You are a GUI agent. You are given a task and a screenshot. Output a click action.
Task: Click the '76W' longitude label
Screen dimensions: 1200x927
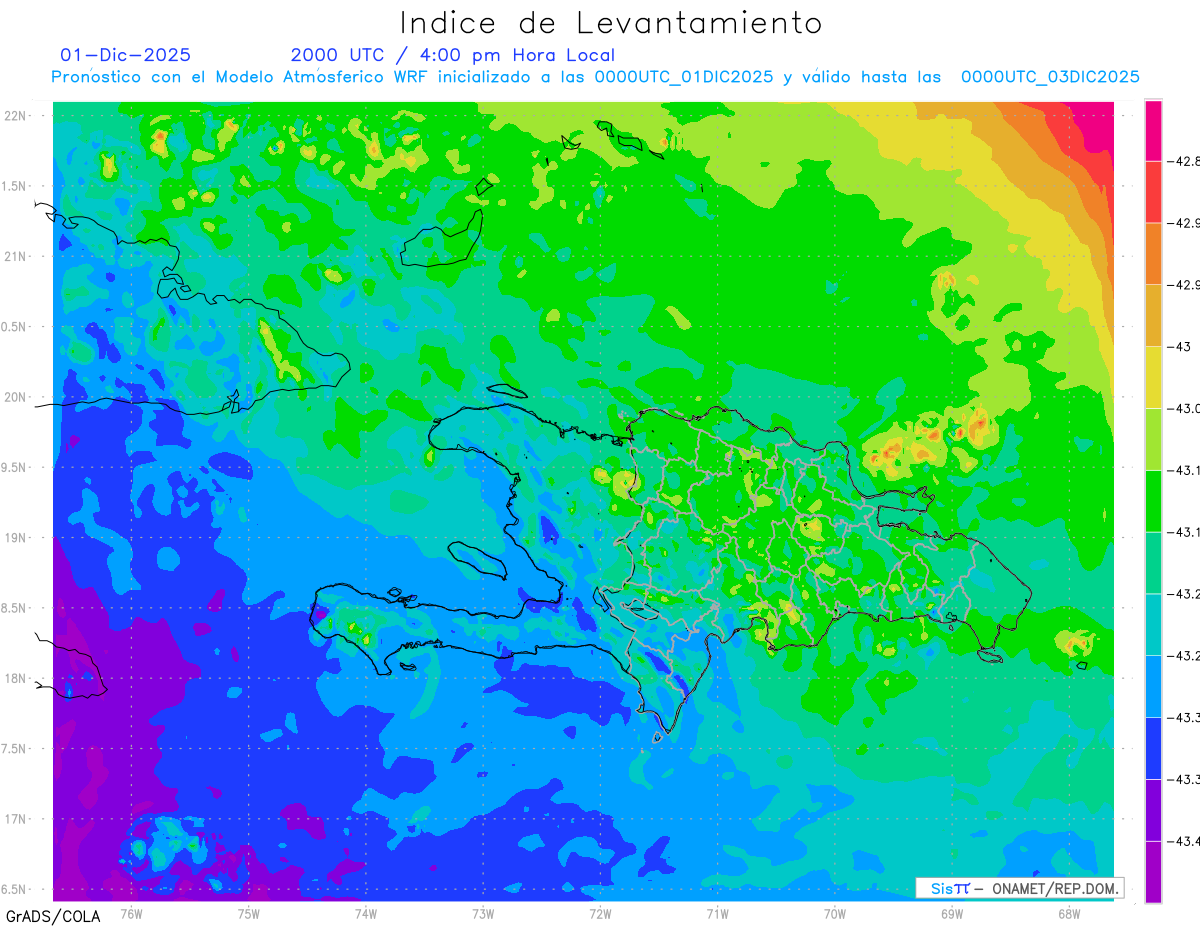131,912
